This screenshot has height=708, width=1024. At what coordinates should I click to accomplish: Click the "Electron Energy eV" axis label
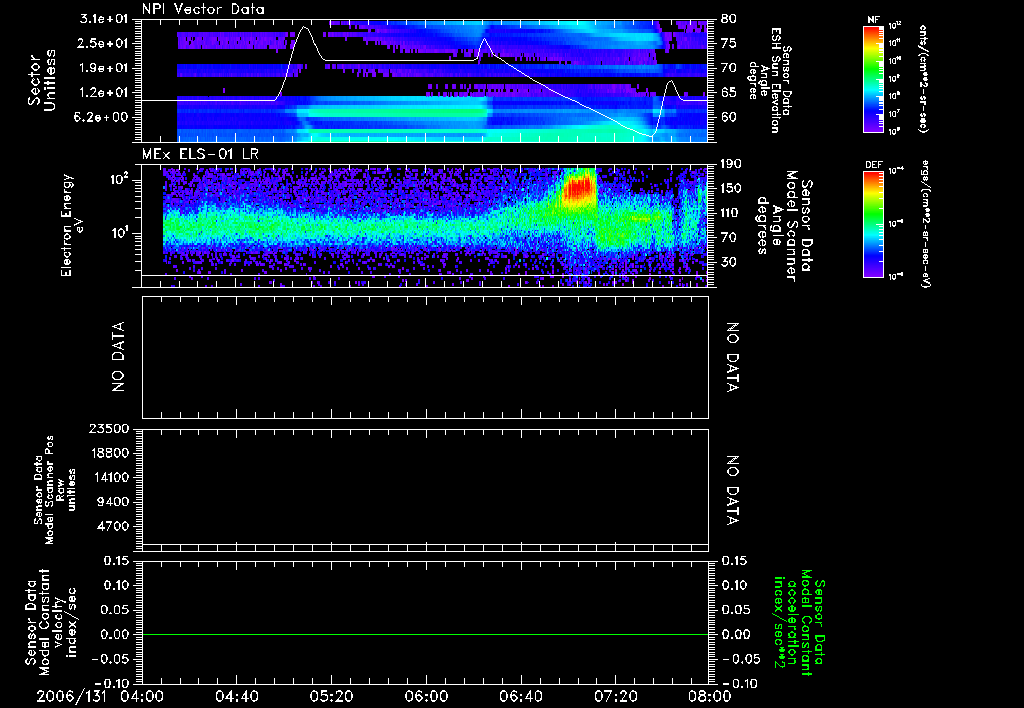click(x=72, y=225)
